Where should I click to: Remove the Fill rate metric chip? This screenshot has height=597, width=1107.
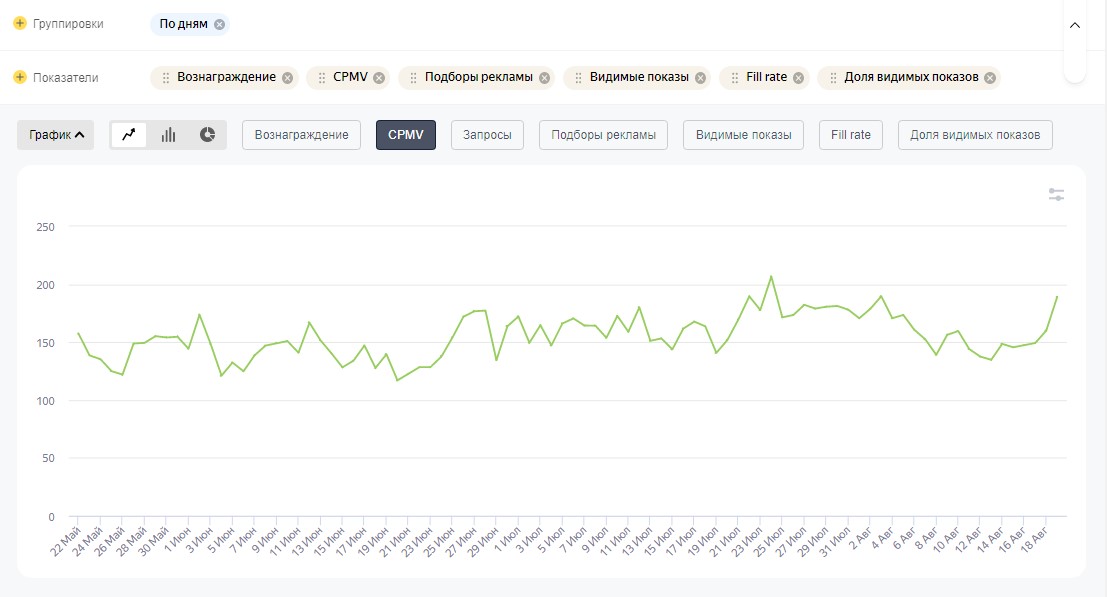click(799, 78)
